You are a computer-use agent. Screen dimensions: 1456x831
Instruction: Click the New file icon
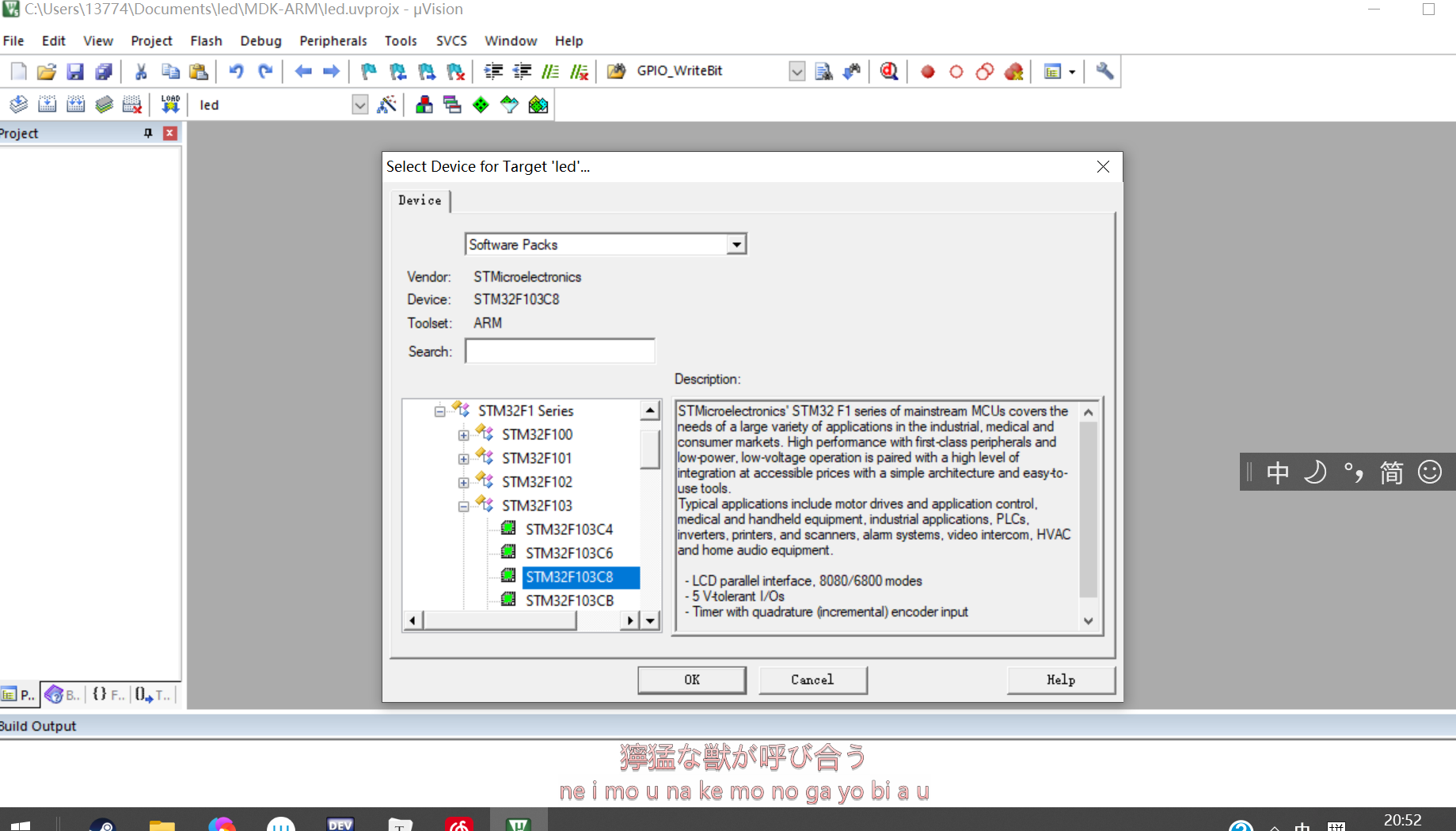(x=18, y=71)
